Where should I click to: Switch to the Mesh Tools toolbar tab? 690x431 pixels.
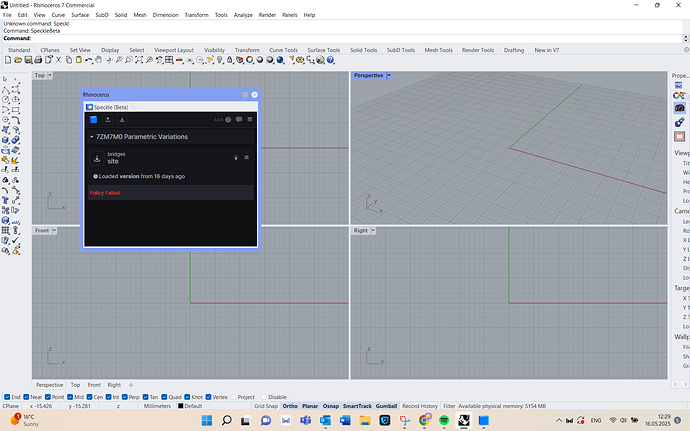[438, 50]
